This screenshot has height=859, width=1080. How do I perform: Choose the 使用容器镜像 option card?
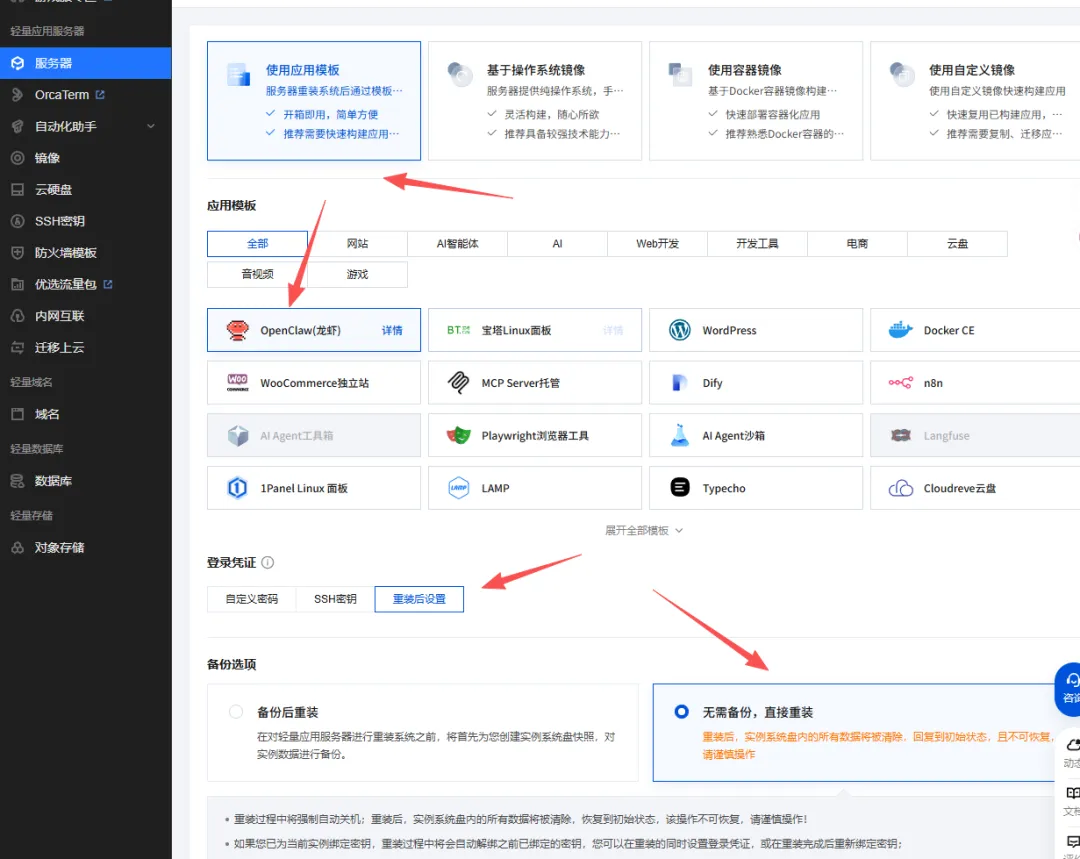(756, 101)
